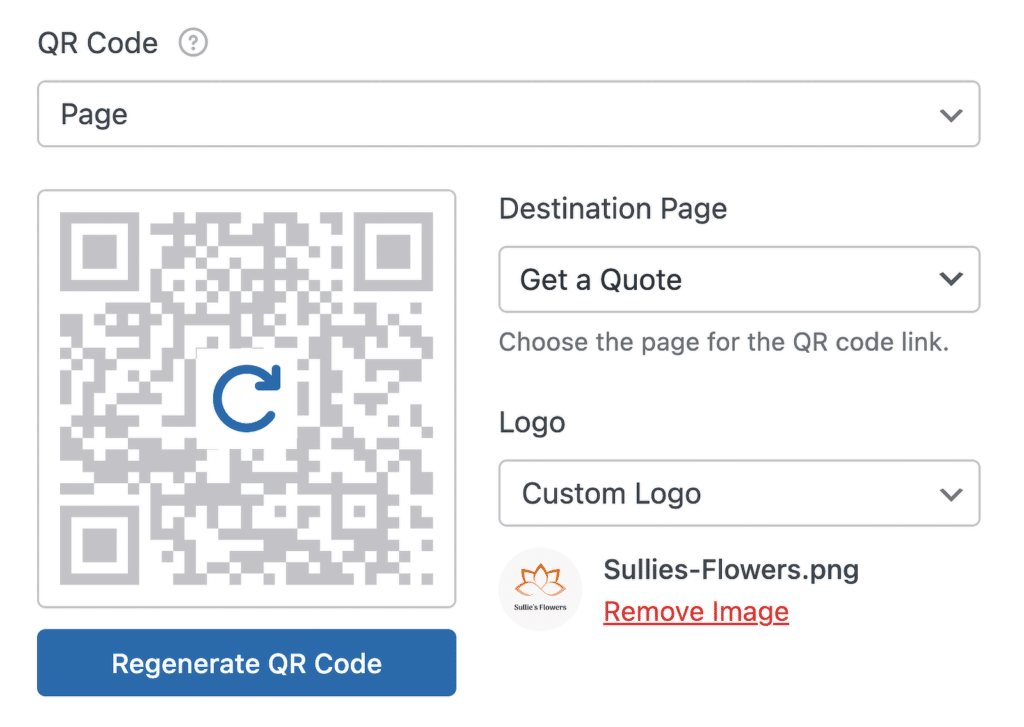Click the top-right QR finder square
The image size is (1024, 727).
[394, 251]
